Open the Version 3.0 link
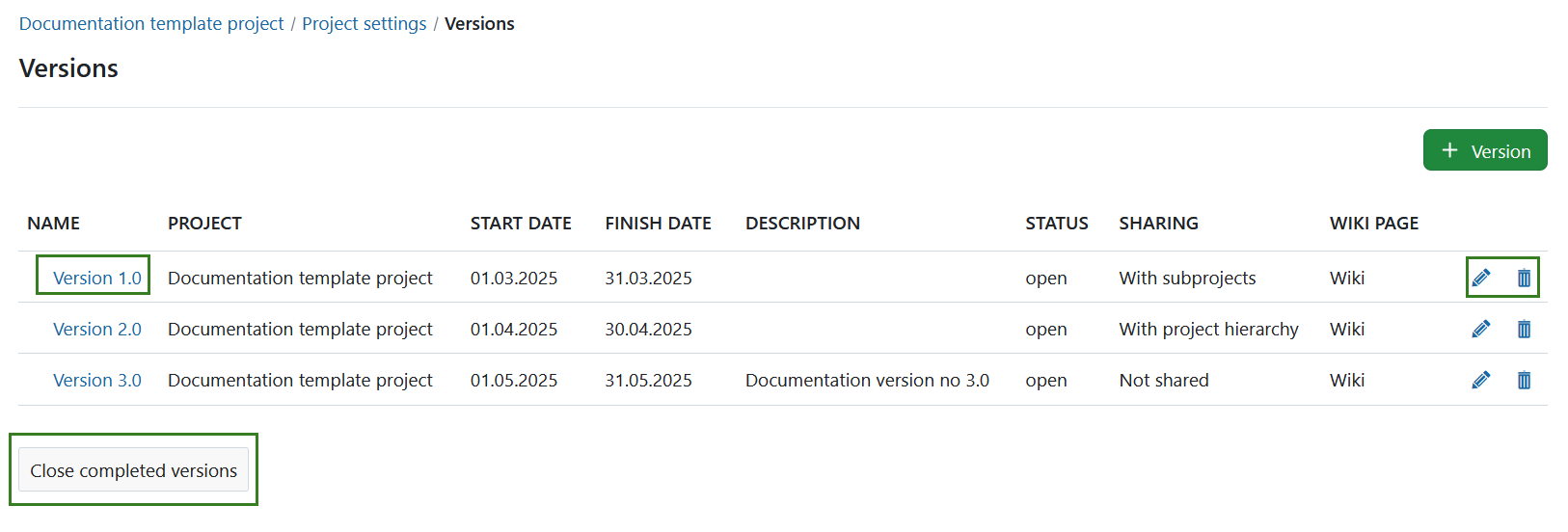This screenshot has width=1568, height=532. pyautogui.click(x=96, y=380)
